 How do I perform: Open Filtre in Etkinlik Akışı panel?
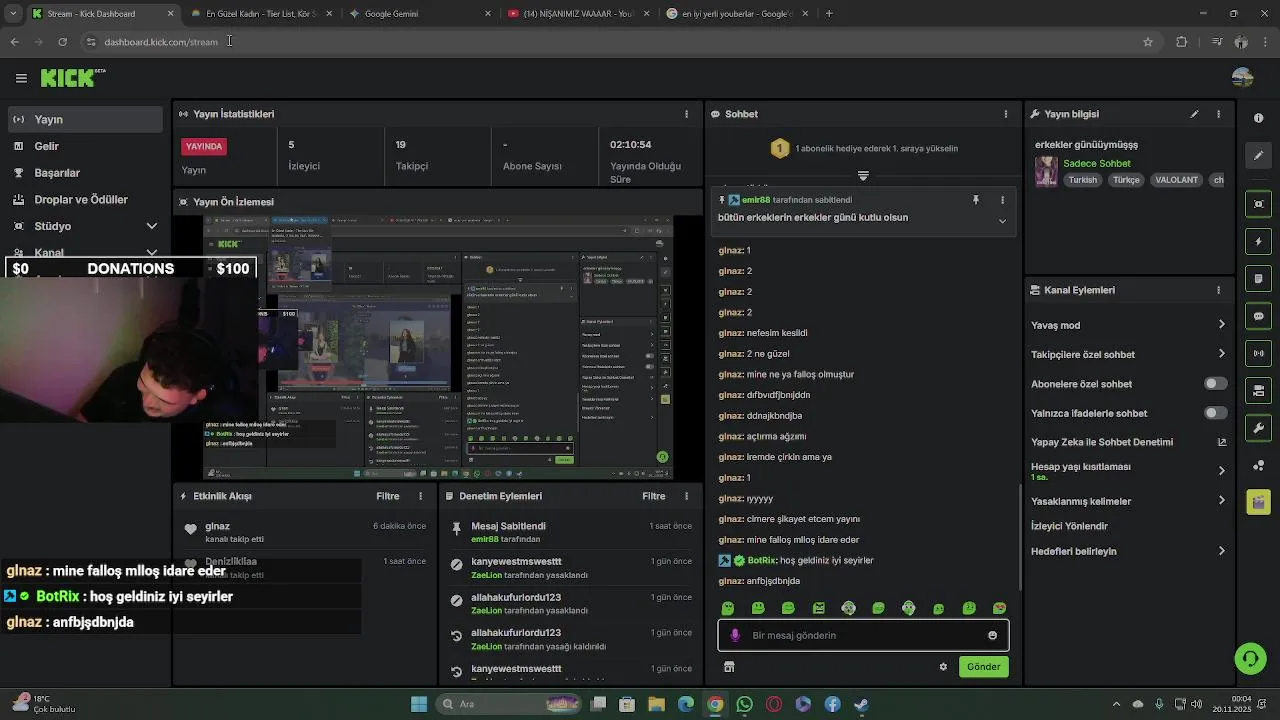pyautogui.click(x=388, y=496)
